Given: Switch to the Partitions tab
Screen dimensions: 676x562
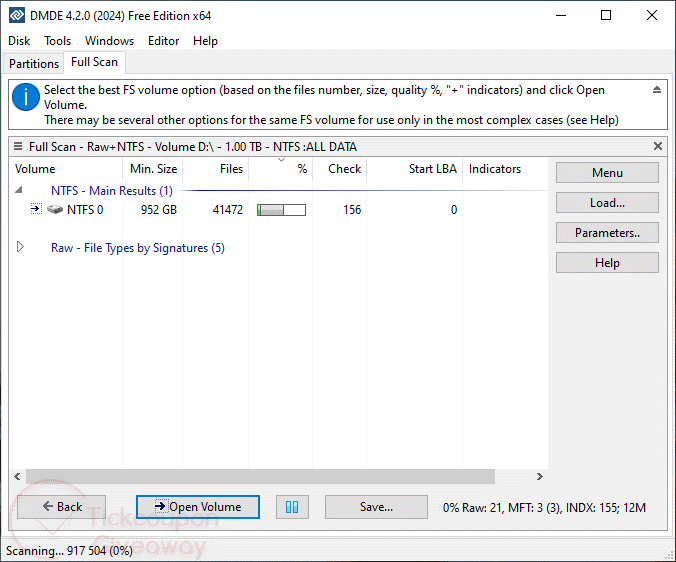Looking at the screenshot, I should [x=34, y=63].
